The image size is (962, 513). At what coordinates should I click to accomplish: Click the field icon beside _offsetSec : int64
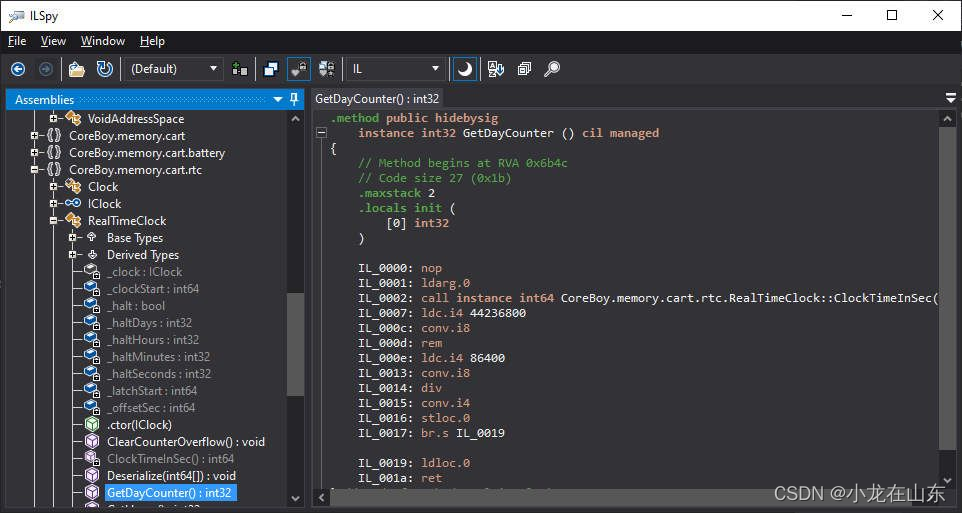(x=91, y=407)
